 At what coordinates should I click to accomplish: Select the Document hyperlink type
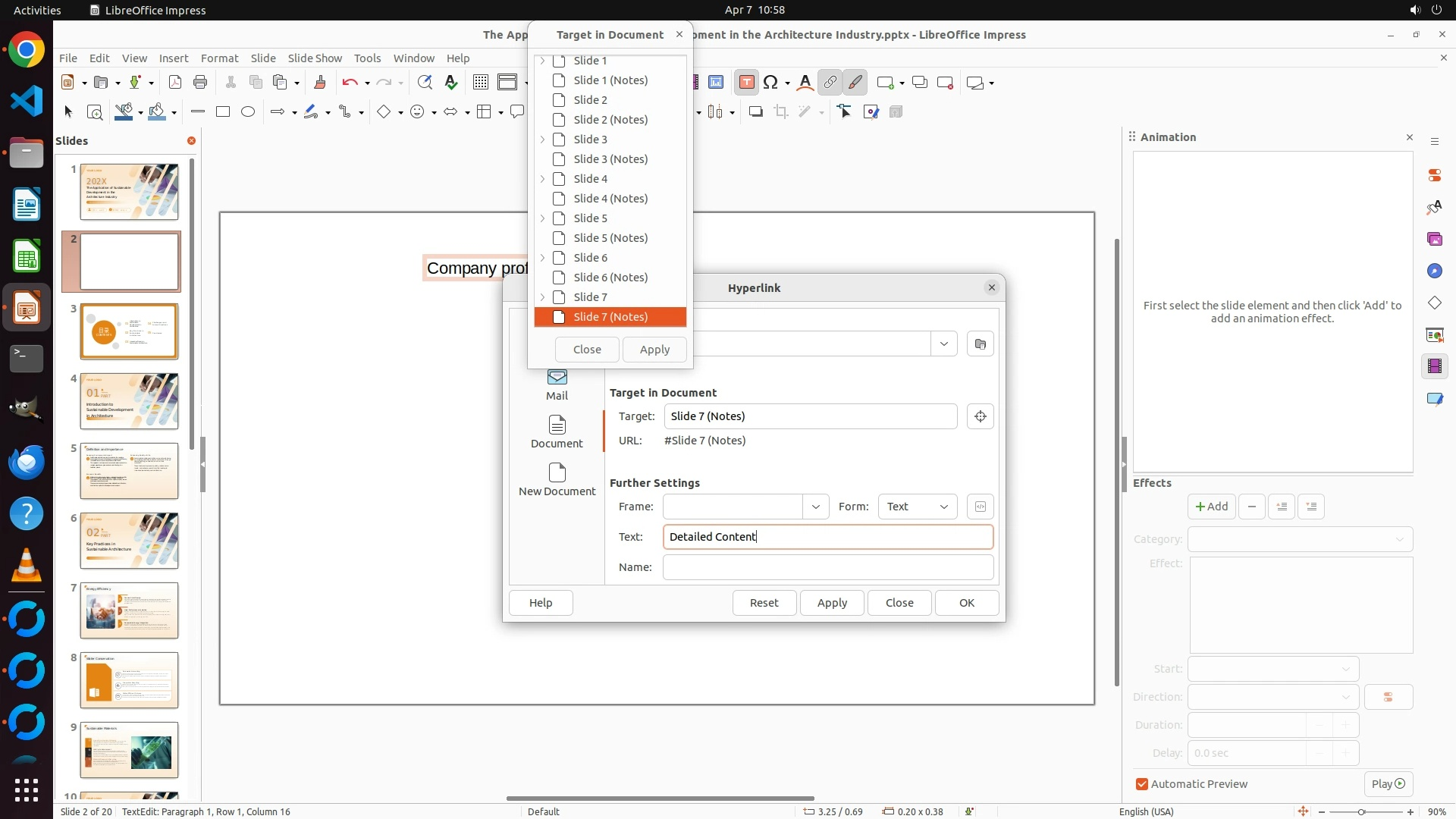coord(557,431)
